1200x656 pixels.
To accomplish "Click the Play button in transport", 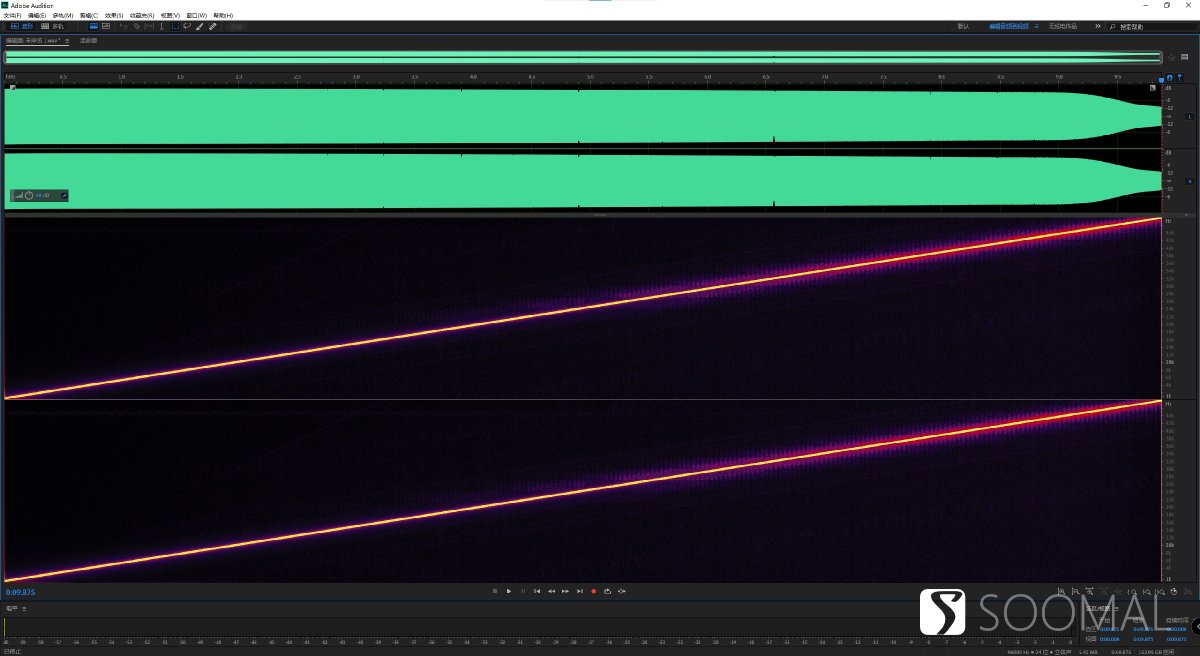I will click(x=509, y=591).
